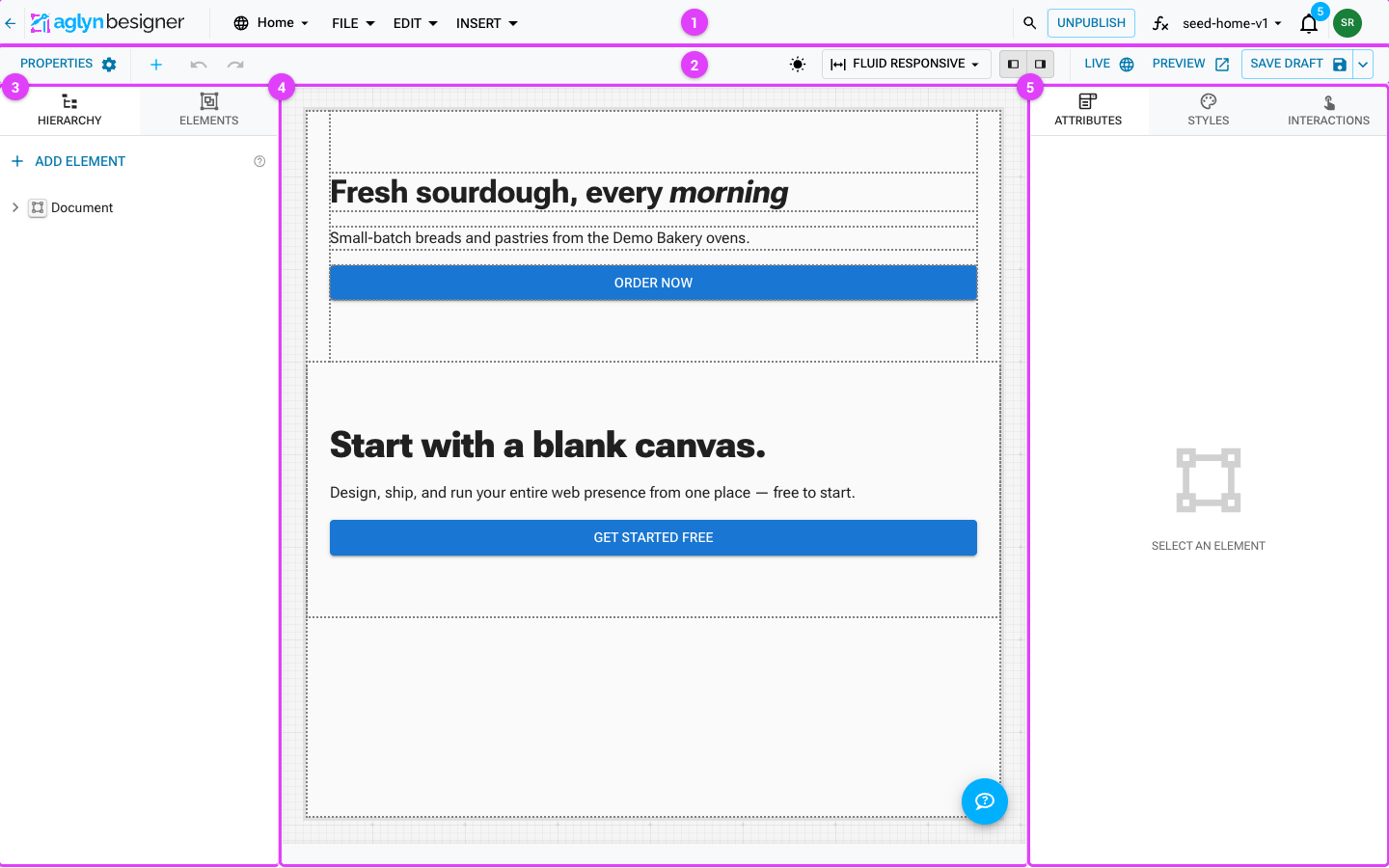Open the SR user avatar menu
Viewport: 1389px width, 868px height.
pyautogui.click(x=1348, y=23)
